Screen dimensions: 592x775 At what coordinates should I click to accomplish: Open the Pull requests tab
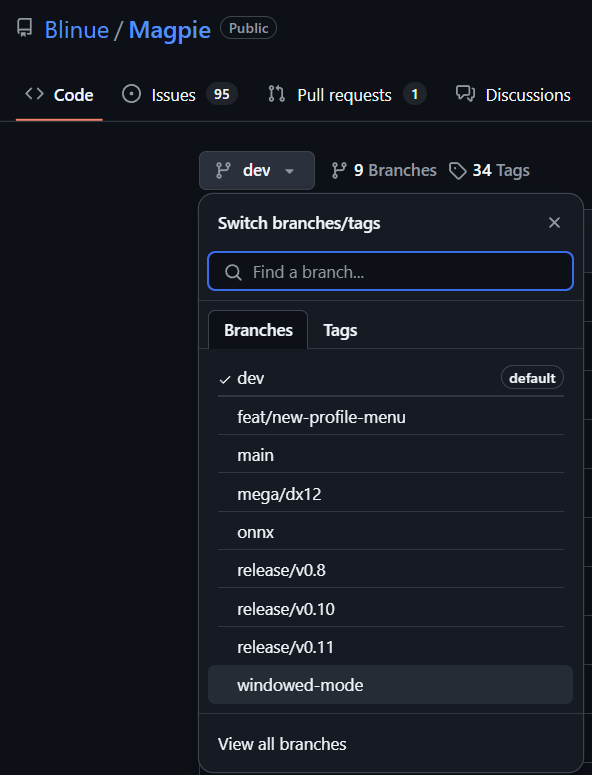[x=346, y=94]
